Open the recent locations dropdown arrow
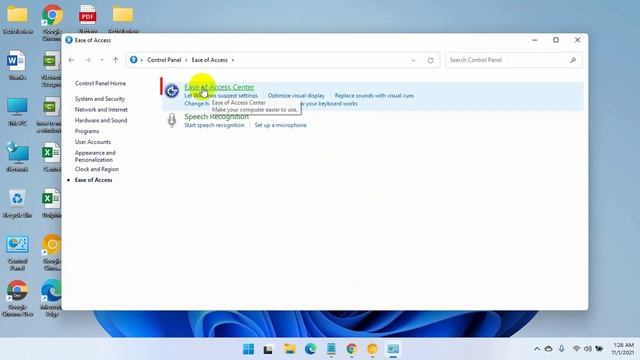Viewport: 640px width, 360px height. point(102,60)
